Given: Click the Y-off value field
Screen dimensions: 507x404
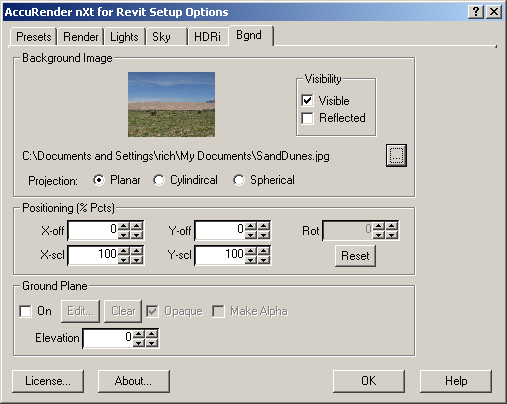Looking at the screenshot, I should [220, 230].
